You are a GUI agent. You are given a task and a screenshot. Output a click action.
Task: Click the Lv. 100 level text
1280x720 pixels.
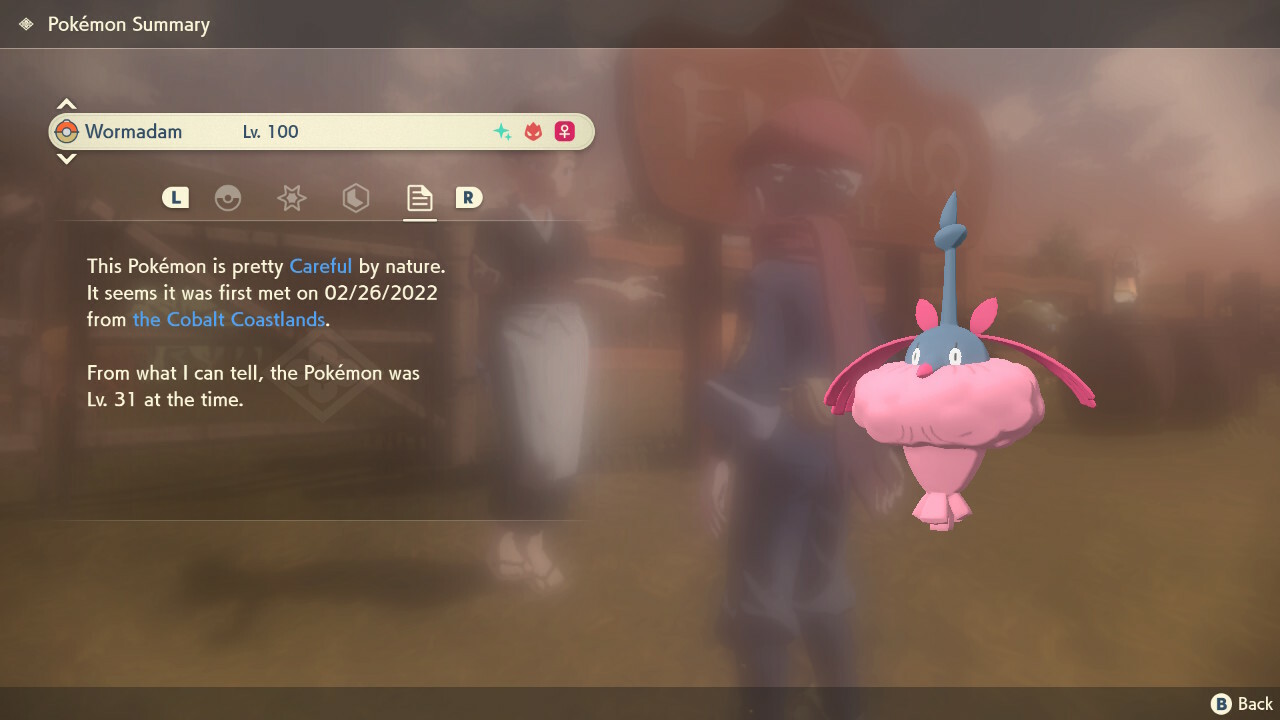pos(270,131)
